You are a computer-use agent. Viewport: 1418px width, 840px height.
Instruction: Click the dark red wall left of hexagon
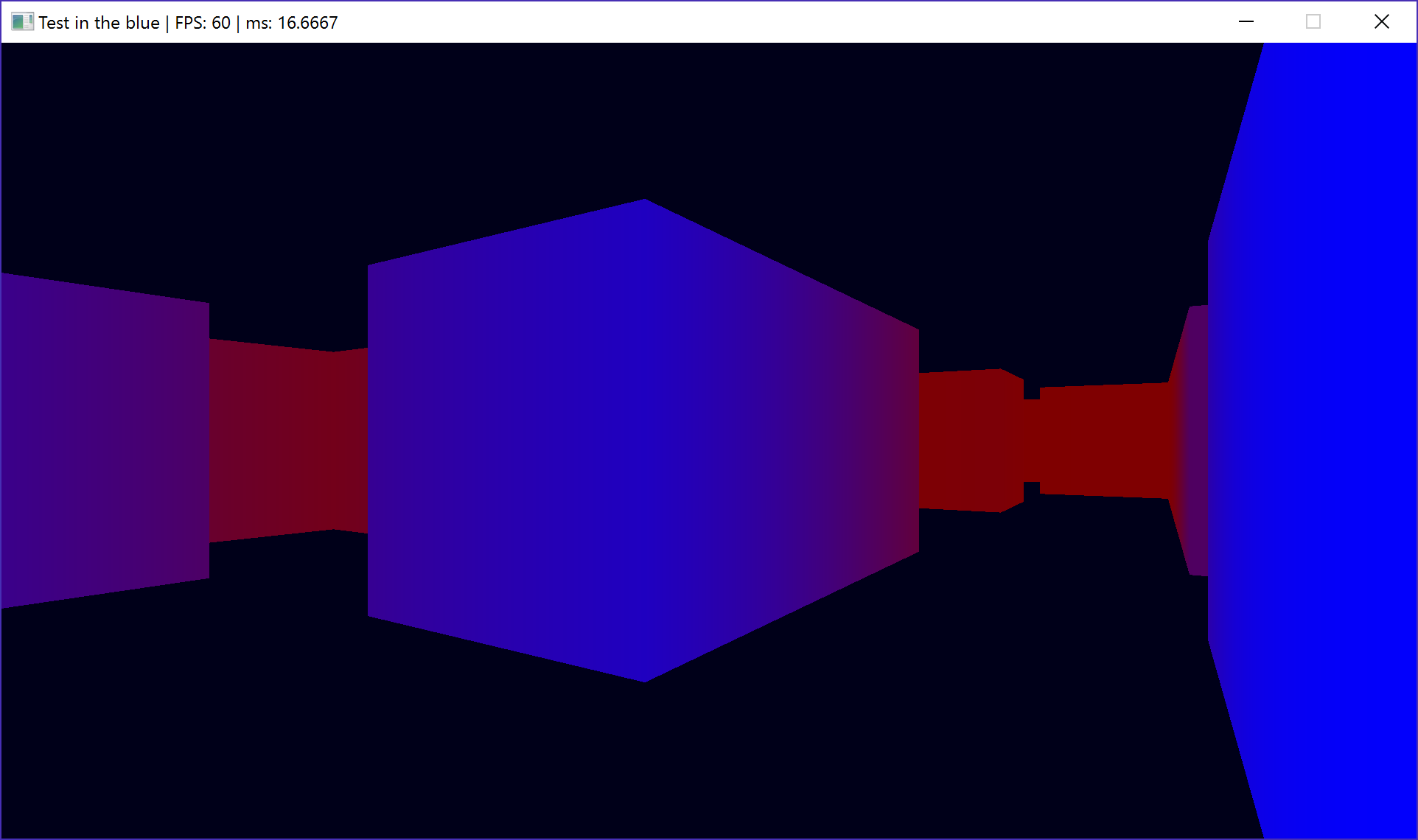[287, 441]
